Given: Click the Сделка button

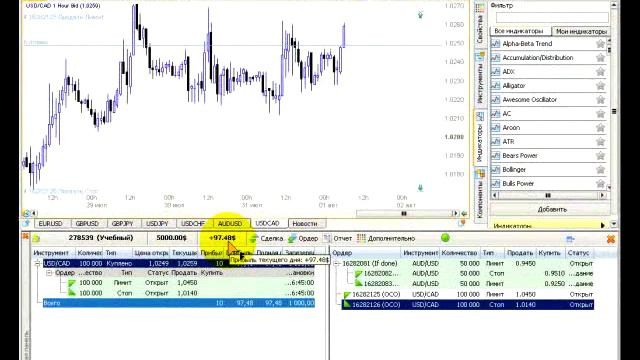Looking at the screenshot, I should [266, 238].
